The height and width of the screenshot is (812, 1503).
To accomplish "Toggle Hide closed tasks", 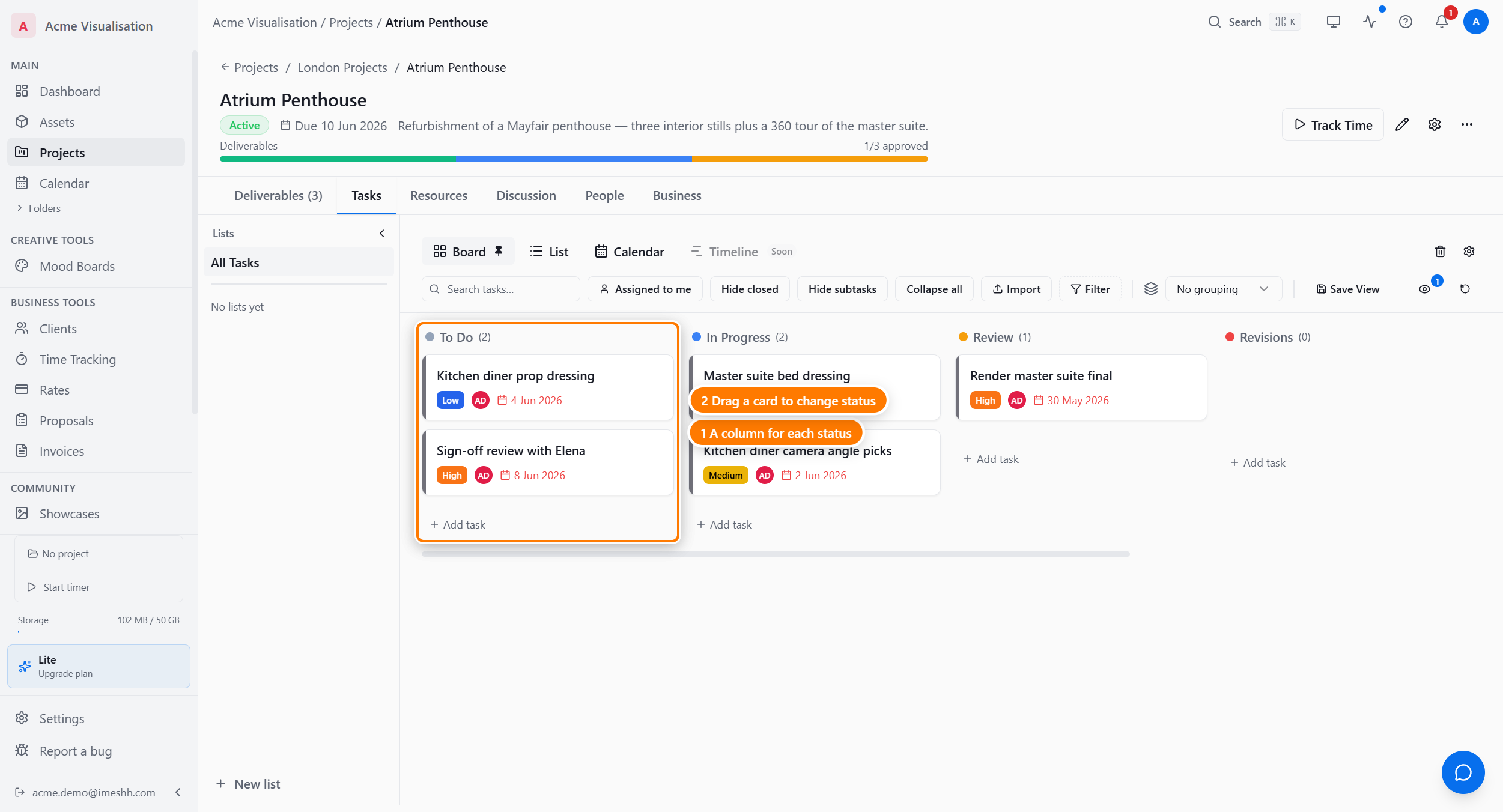I will 749,289.
